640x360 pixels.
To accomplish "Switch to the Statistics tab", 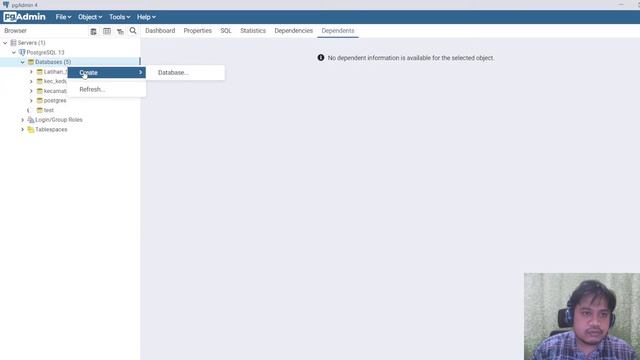I will tap(253, 31).
